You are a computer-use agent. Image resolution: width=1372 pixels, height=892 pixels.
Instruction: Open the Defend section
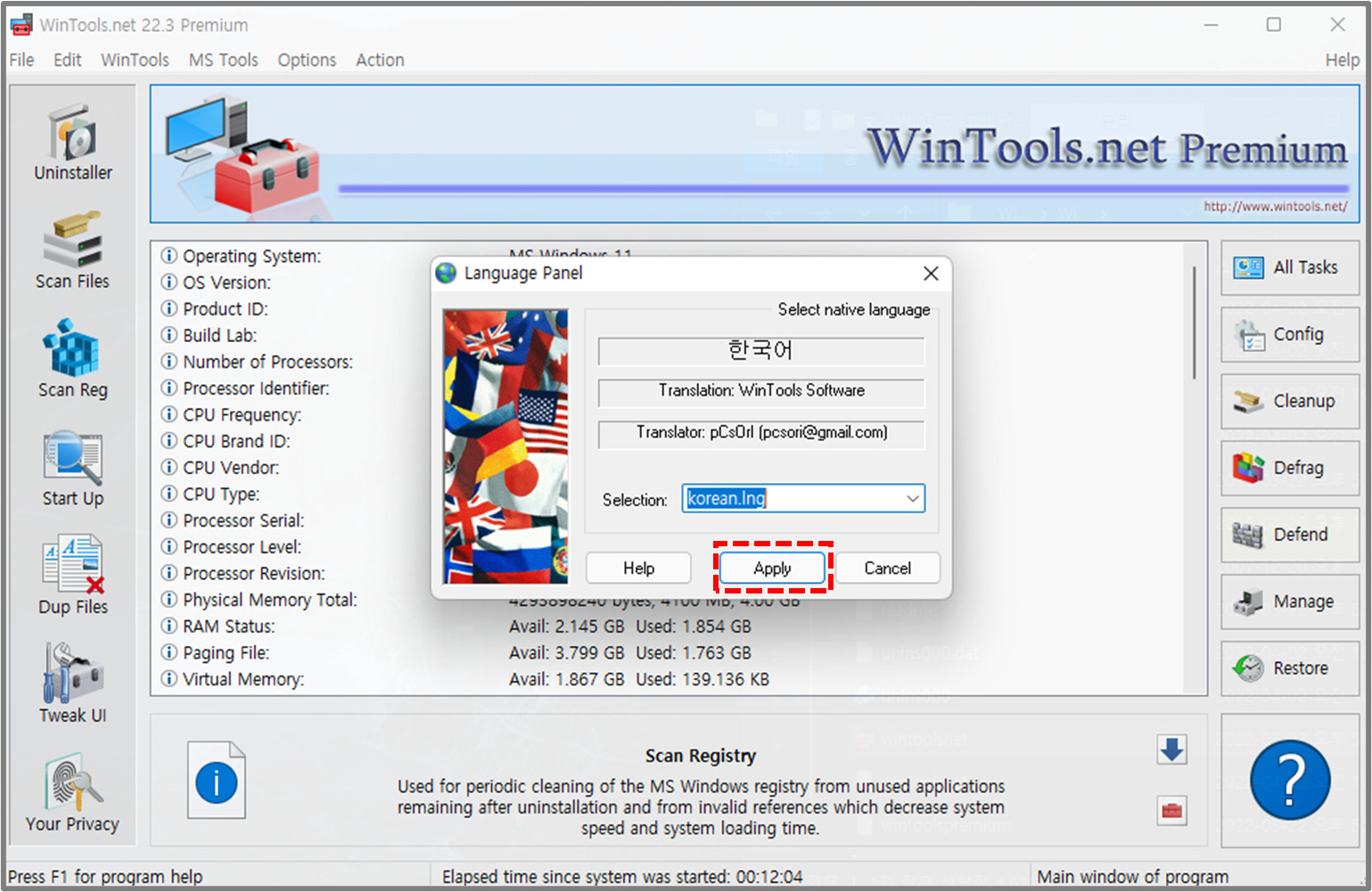coord(1289,535)
